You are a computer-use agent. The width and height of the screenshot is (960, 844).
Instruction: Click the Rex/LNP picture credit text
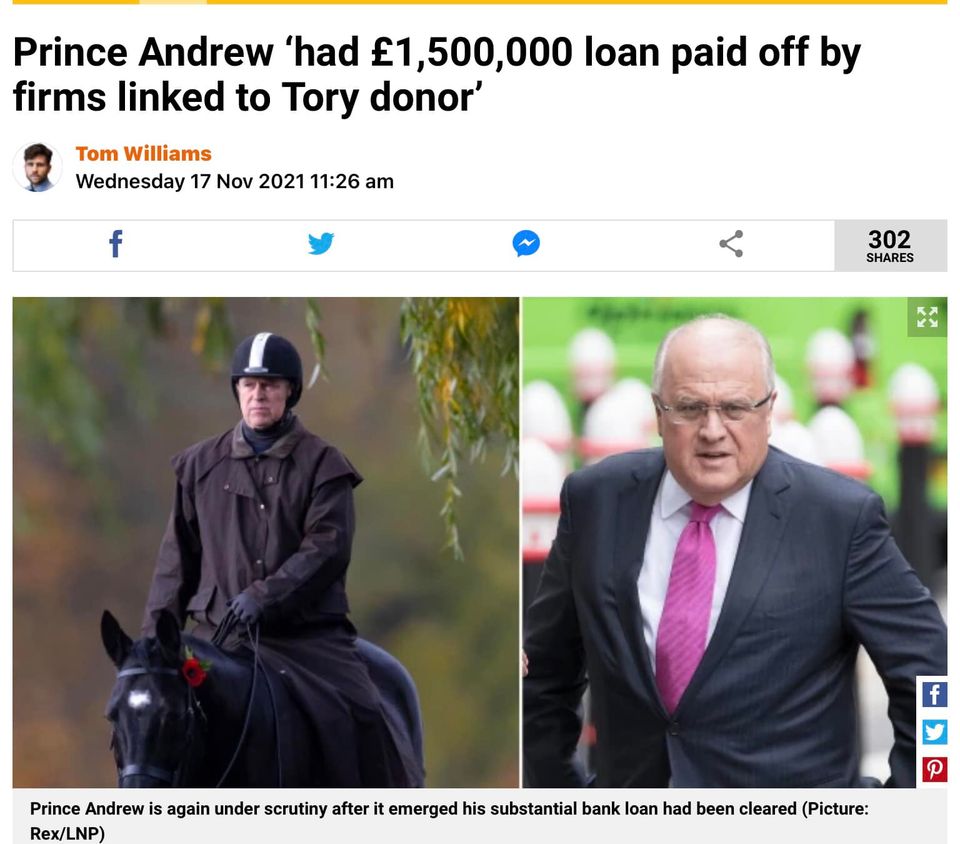pos(67,834)
